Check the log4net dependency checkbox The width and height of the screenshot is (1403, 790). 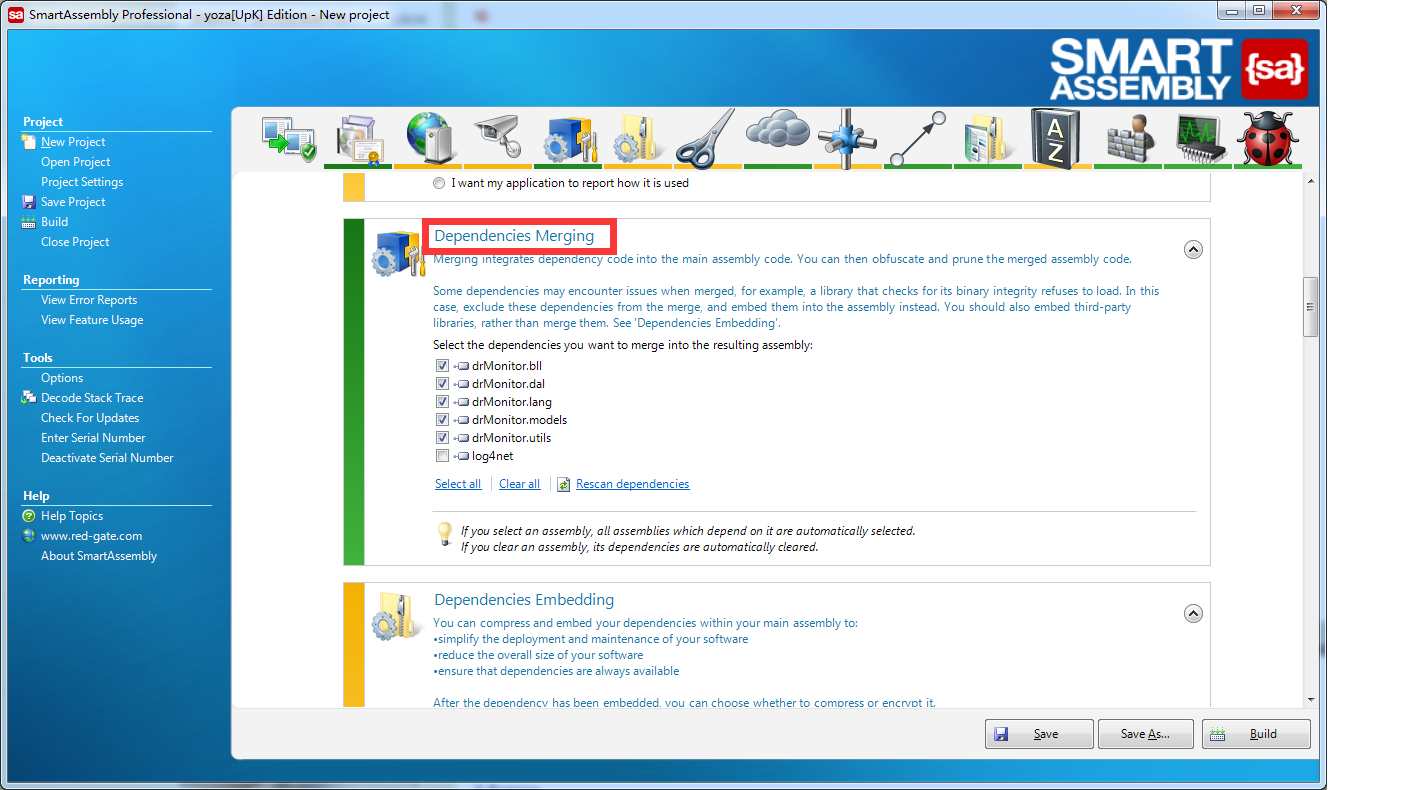442,456
